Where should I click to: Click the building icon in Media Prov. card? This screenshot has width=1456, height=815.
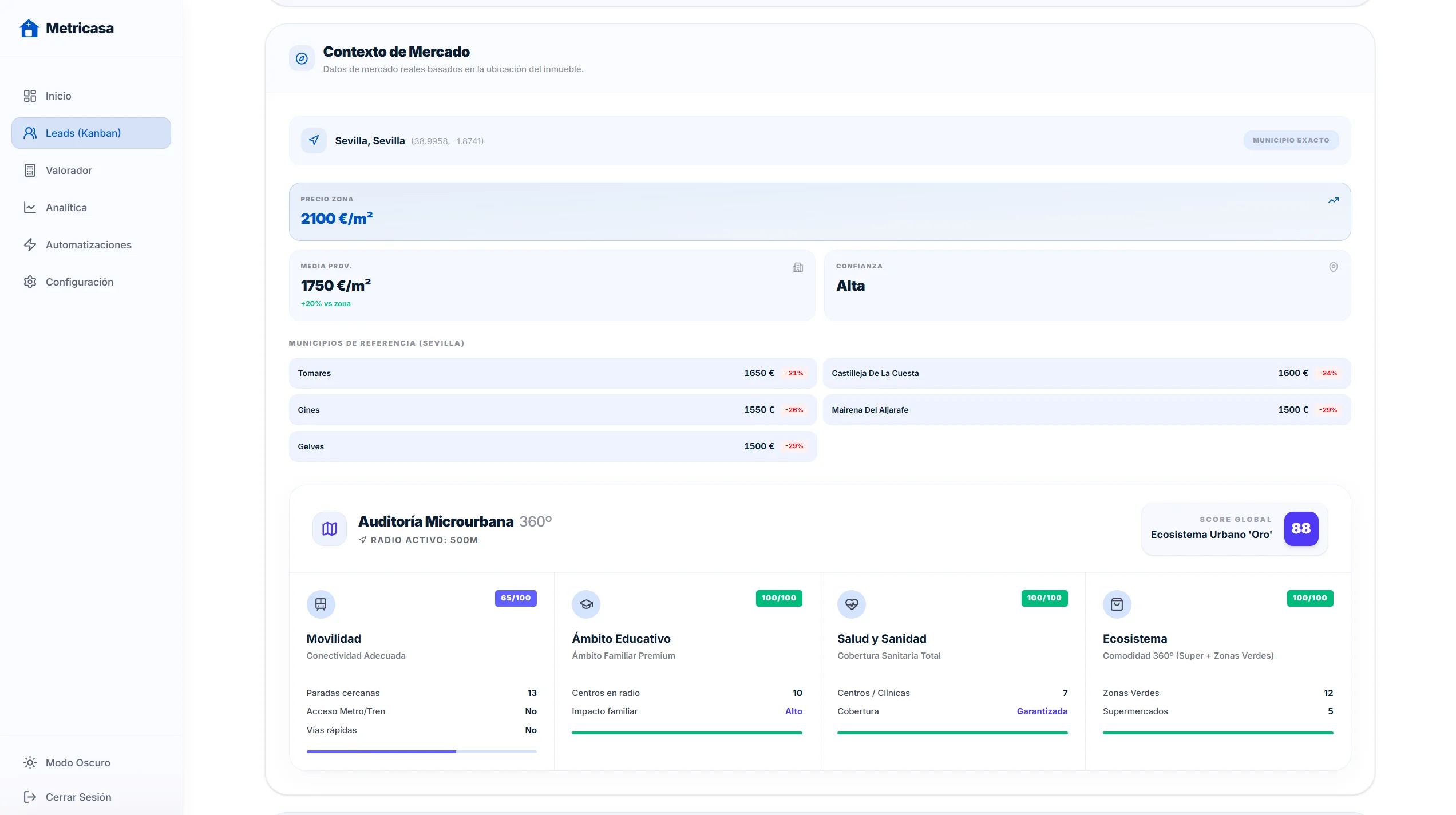[x=797, y=267]
